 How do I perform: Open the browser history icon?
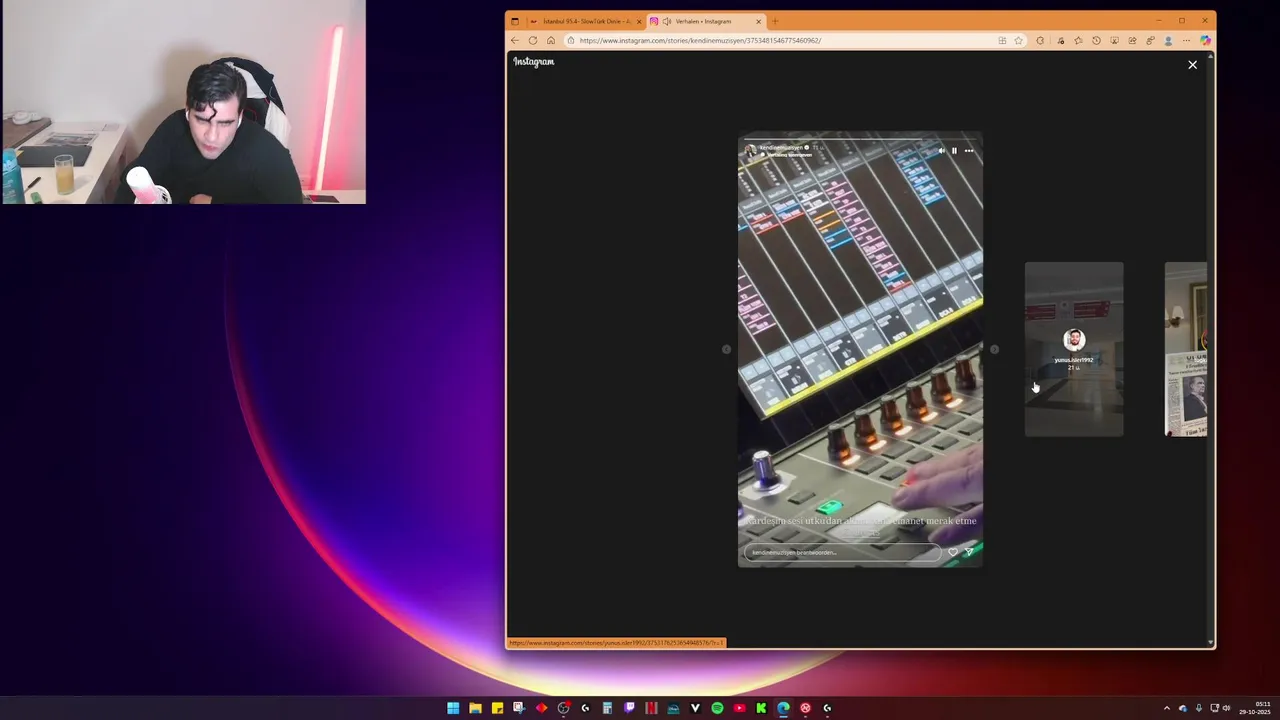tap(1096, 41)
